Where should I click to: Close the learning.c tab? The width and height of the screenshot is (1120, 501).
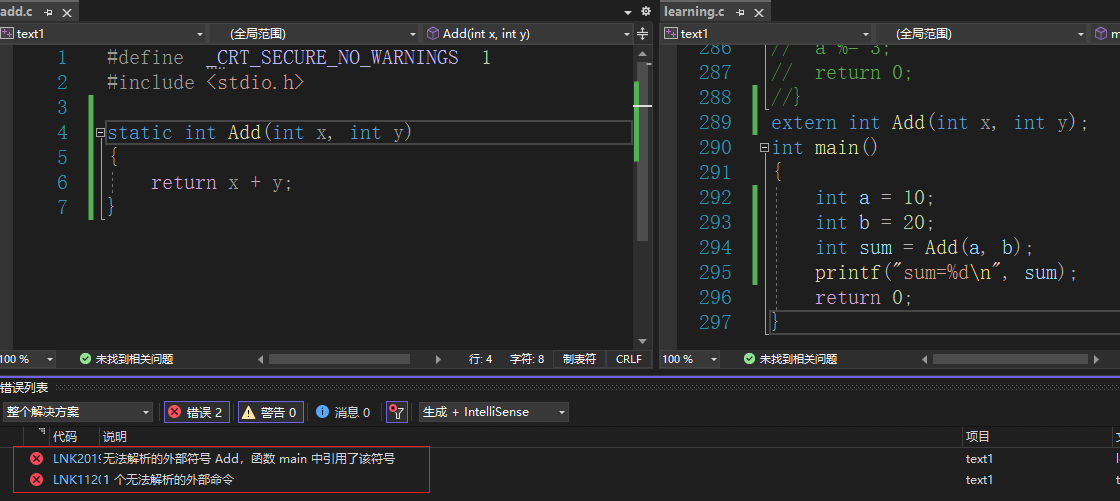tap(759, 12)
